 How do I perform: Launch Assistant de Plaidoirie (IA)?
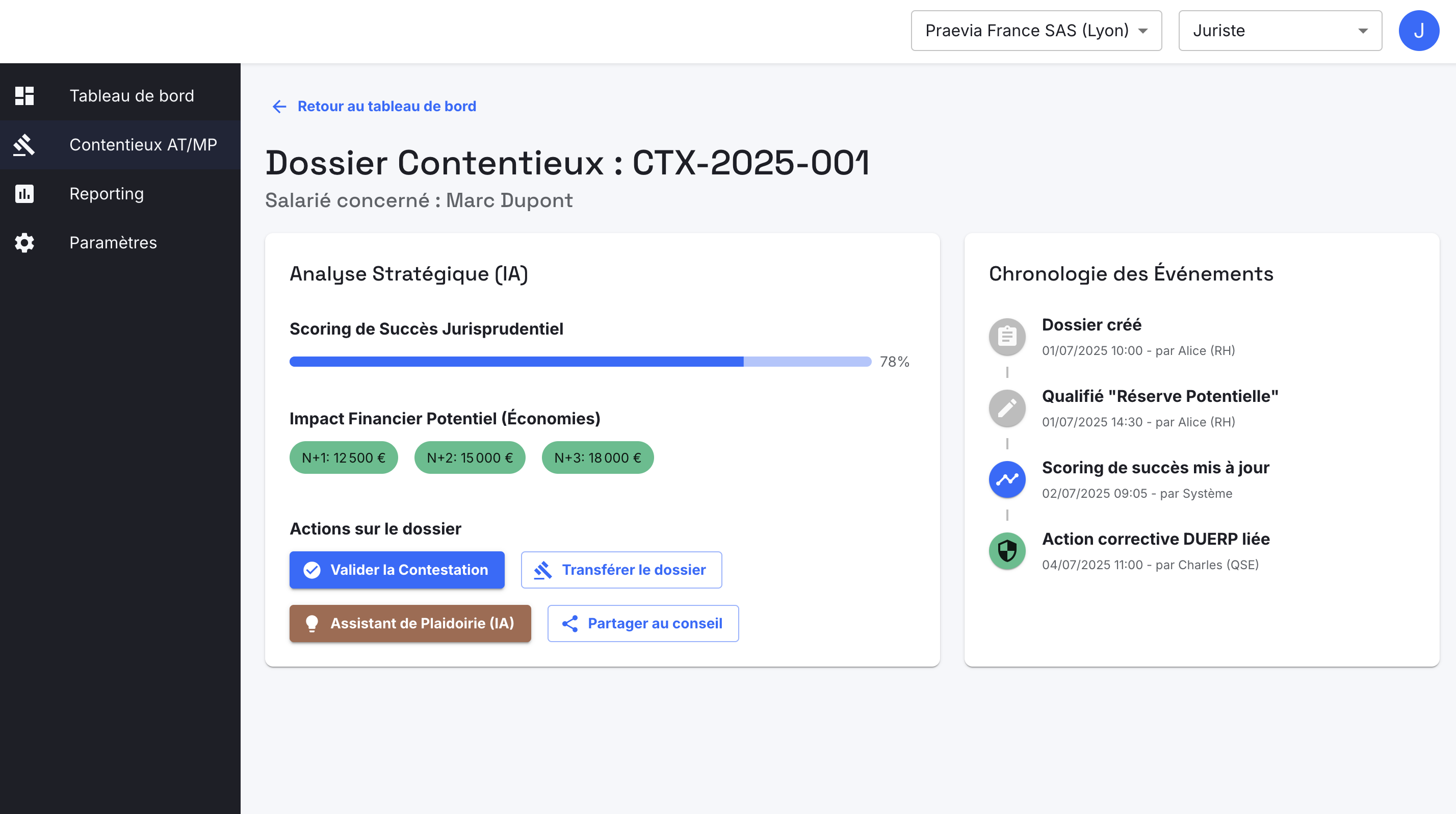410,623
